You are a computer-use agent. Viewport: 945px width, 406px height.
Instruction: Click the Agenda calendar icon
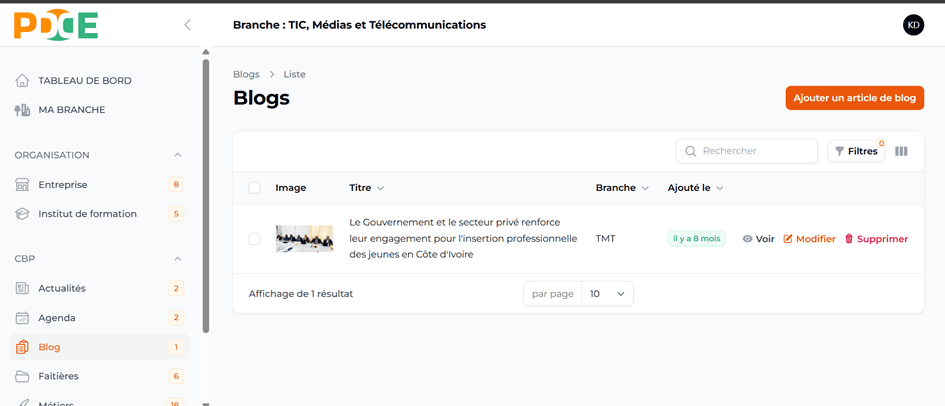(22, 318)
